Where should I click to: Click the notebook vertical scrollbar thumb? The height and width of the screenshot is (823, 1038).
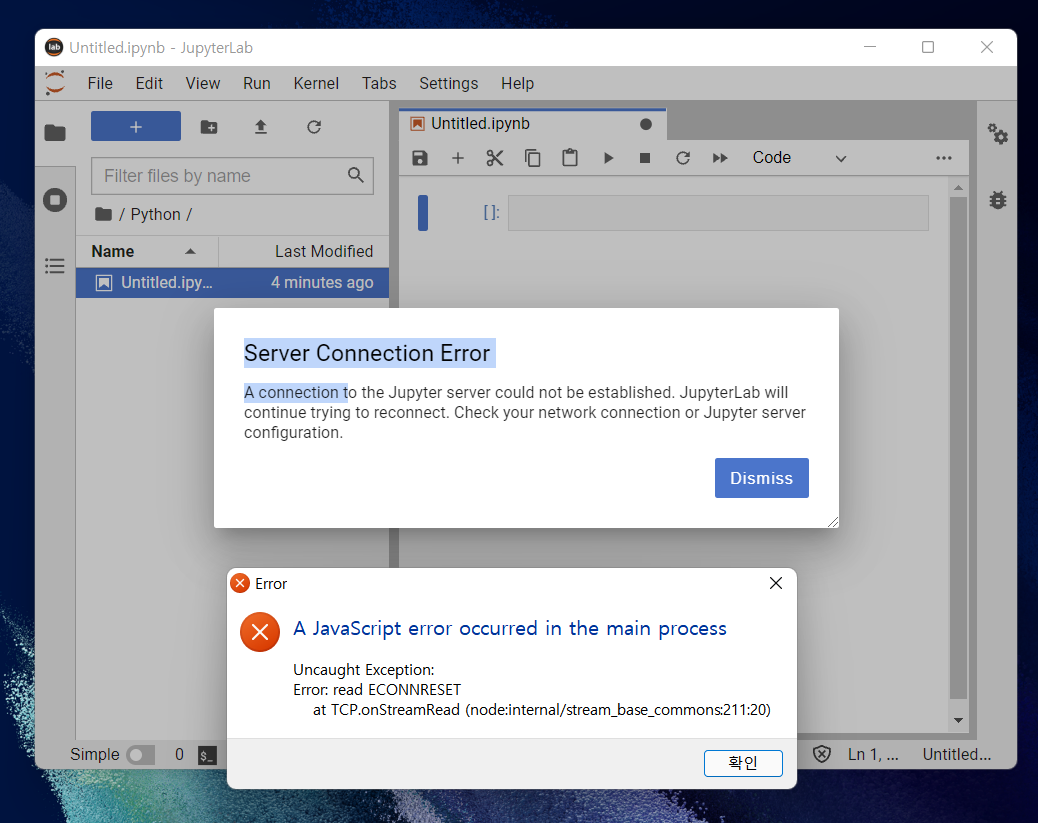click(x=958, y=448)
